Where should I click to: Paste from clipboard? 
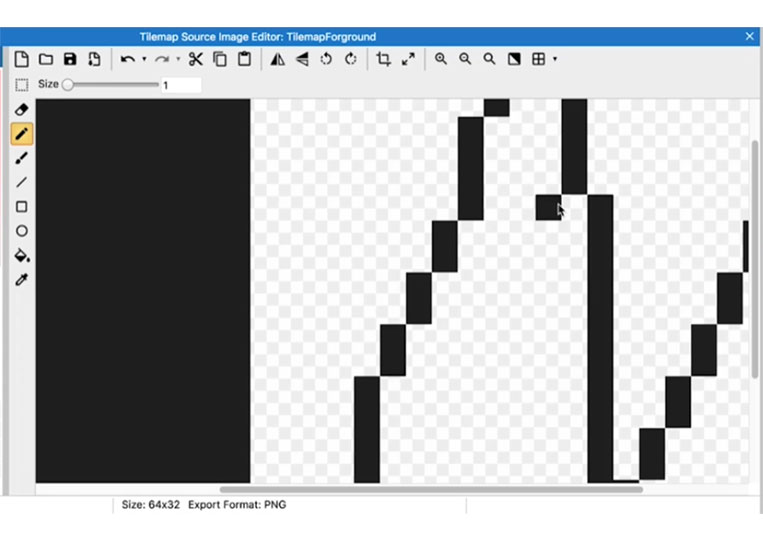point(244,59)
